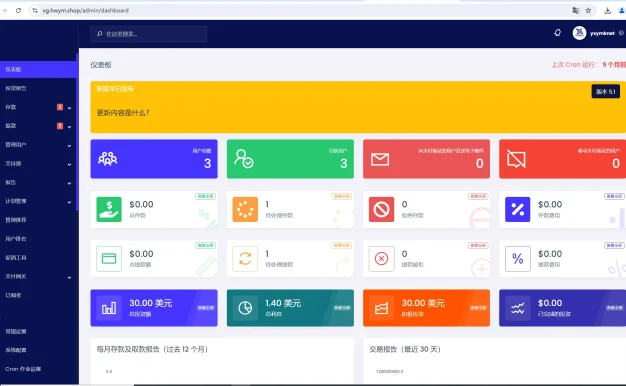Expand the 存款 sidebar menu chevron
Screen dimensions: 626x386
point(69,108)
